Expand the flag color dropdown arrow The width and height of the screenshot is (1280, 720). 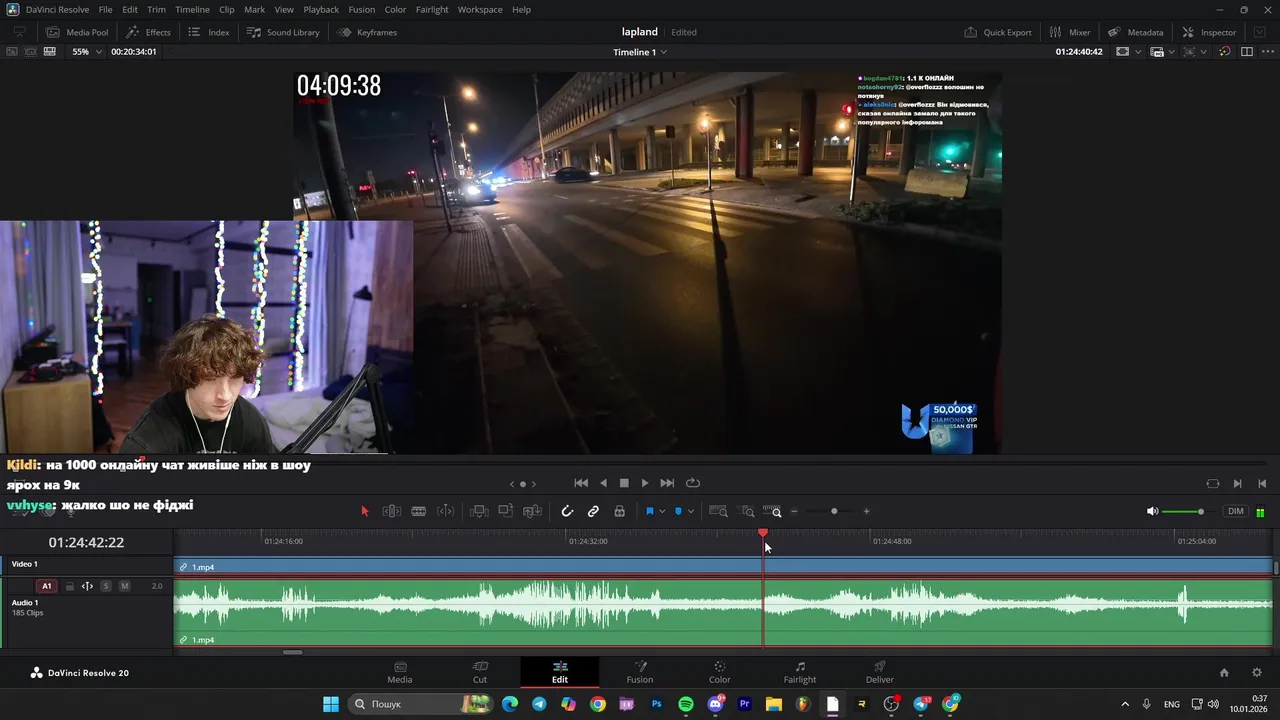(x=662, y=512)
